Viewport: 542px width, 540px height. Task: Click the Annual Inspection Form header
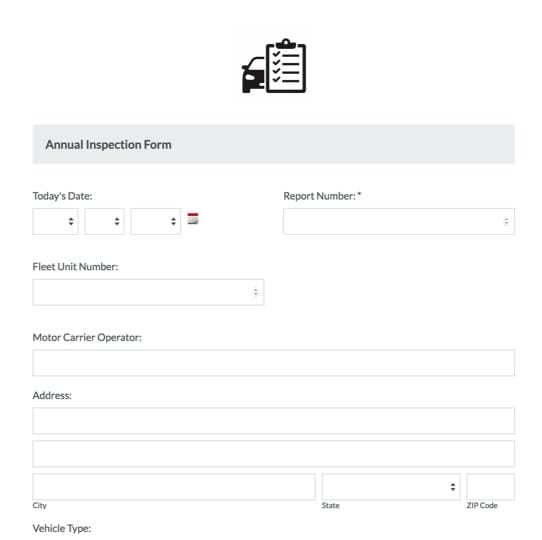click(x=108, y=145)
